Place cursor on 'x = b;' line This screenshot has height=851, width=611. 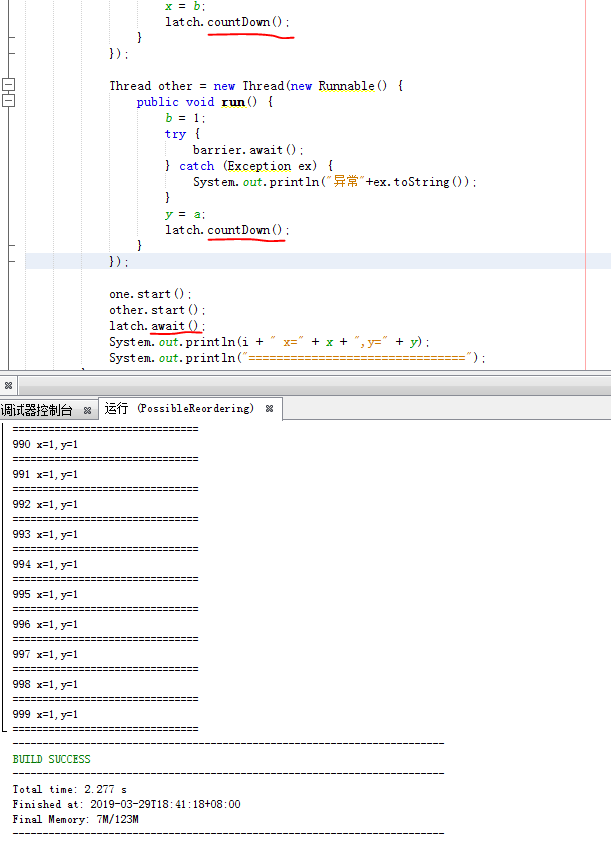pyautogui.click(x=185, y=6)
